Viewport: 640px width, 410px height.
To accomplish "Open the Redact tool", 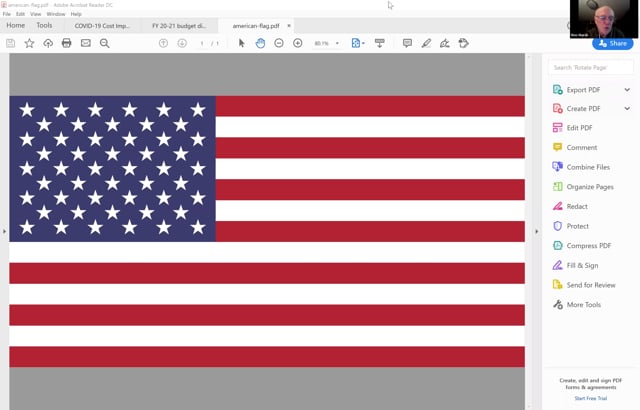I will (x=570, y=206).
